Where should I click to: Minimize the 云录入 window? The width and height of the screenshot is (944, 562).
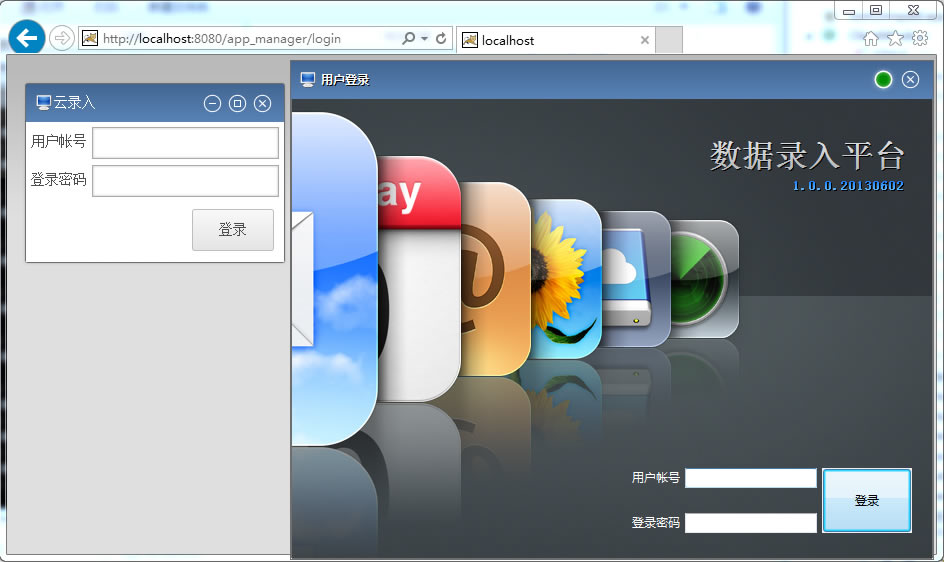[212, 104]
